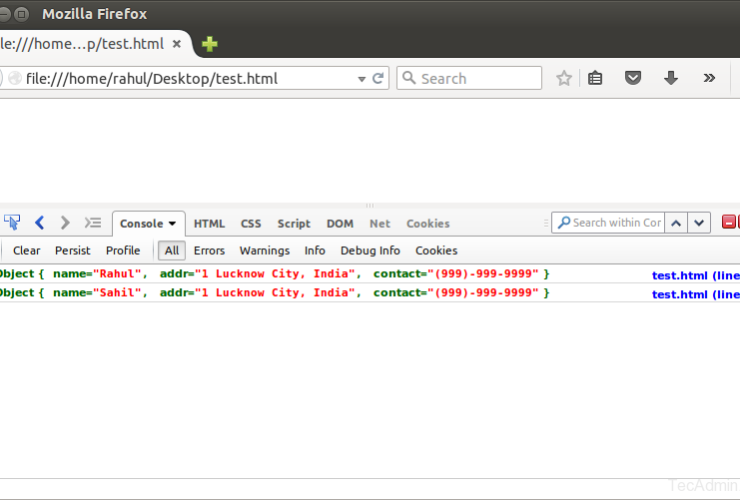Open a new tab with the plus icon
Viewport: 740px width, 500px height.
click(x=209, y=44)
